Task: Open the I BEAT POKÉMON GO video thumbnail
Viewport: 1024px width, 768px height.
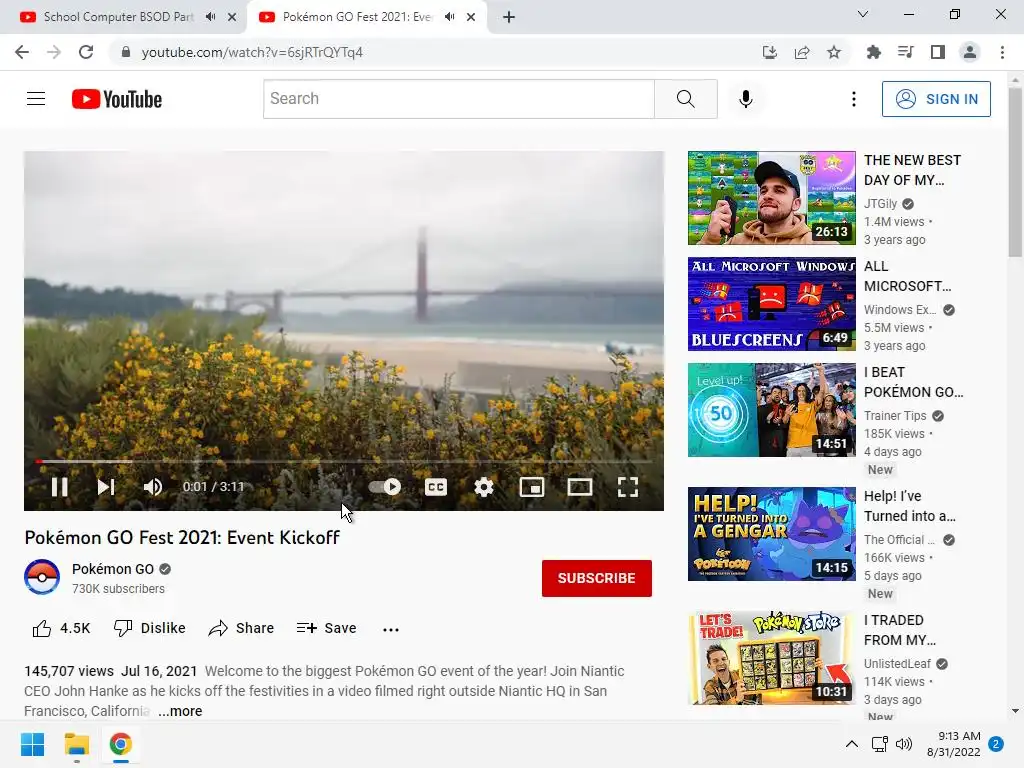Action: tap(771, 409)
